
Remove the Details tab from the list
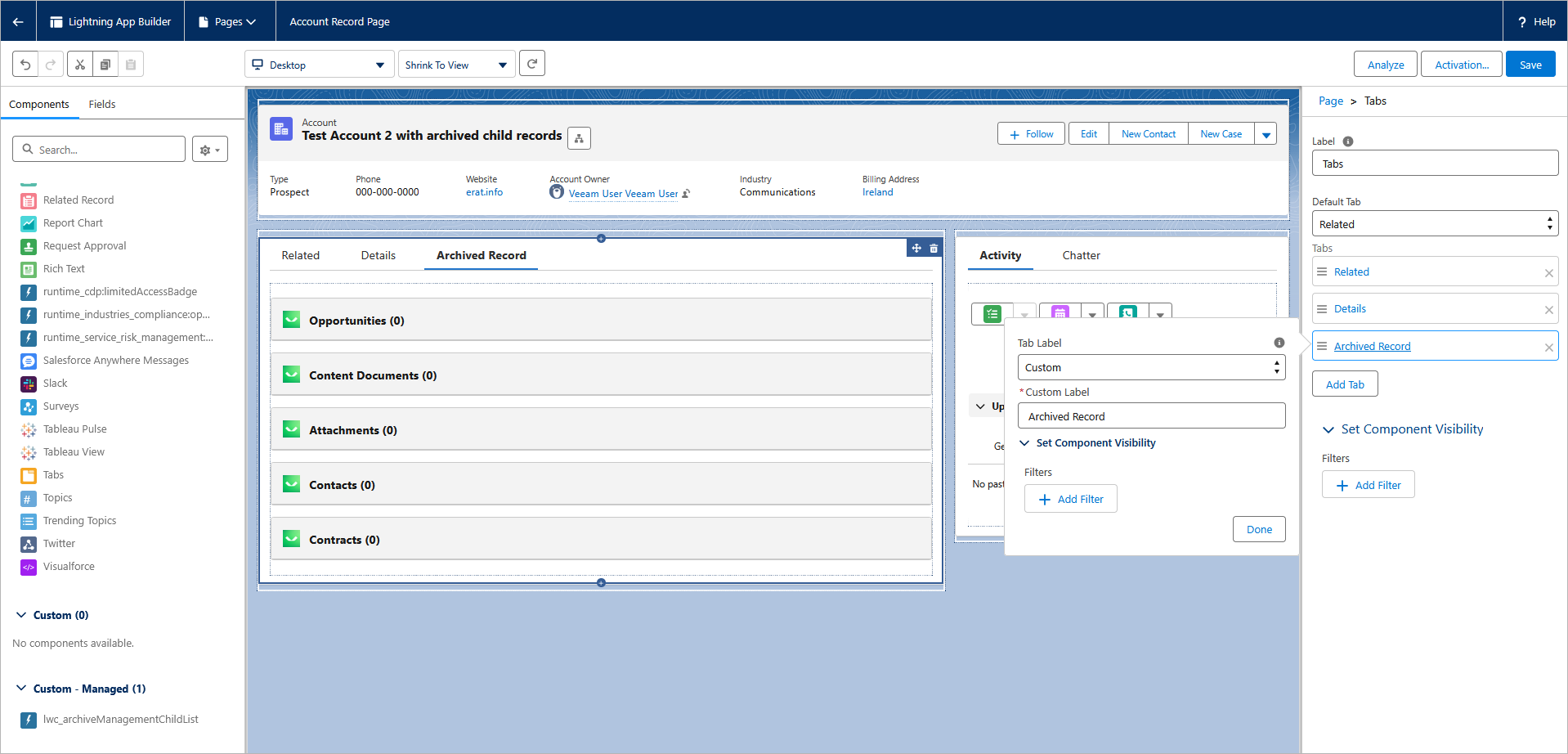[x=1548, y=310]
